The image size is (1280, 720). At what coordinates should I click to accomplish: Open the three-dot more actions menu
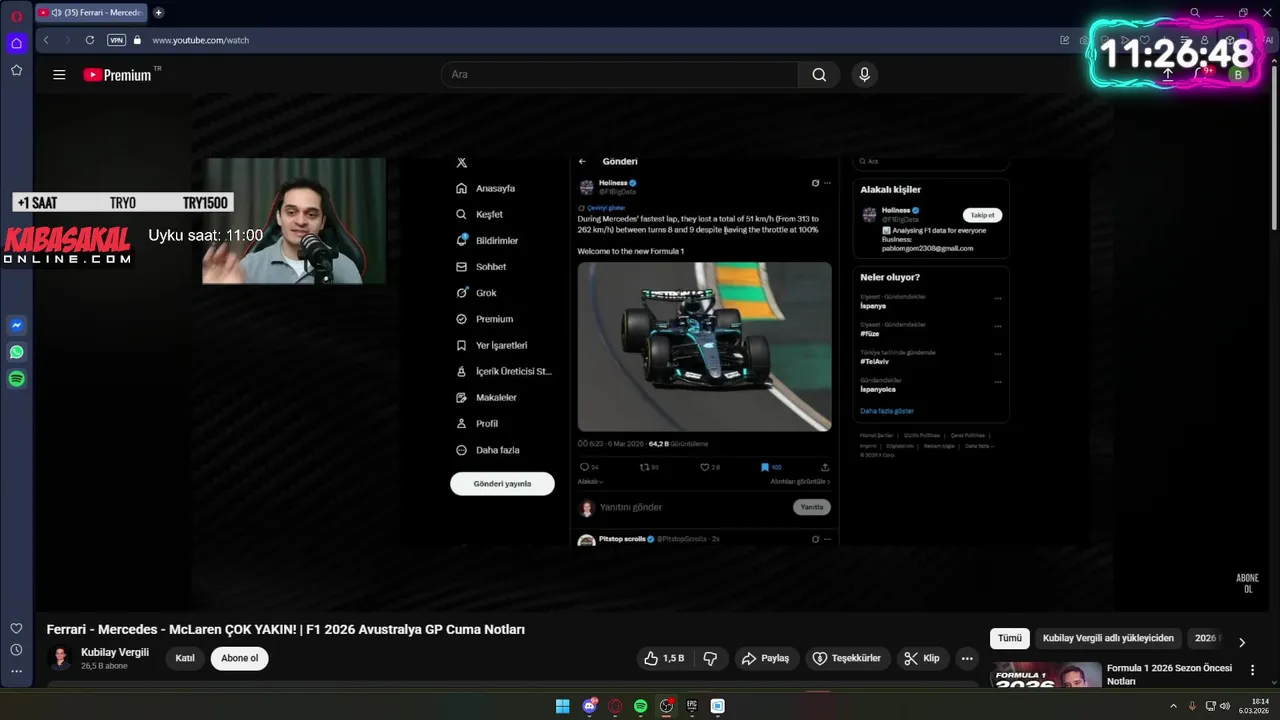coord(967,658)
